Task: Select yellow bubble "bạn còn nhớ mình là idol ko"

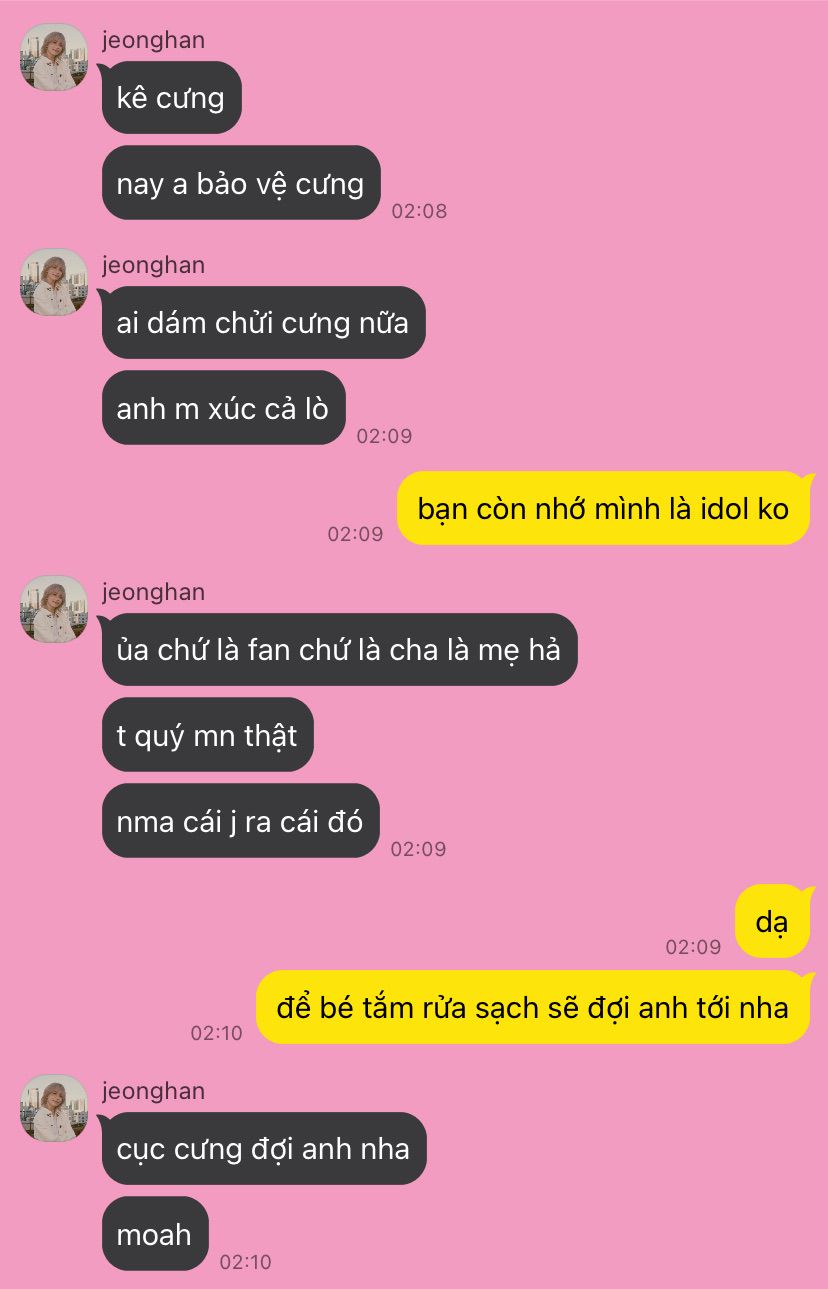Action: point(603,508)
